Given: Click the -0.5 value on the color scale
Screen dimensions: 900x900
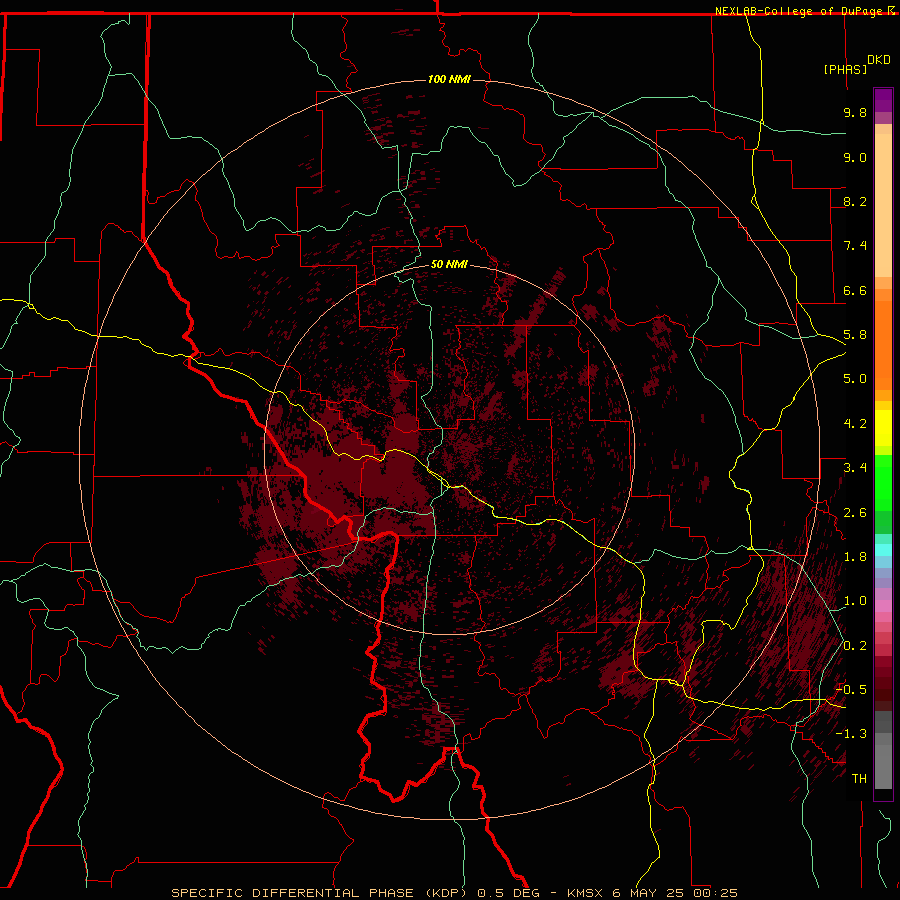Looking at the screenshot, I should [x=851, y=690].
